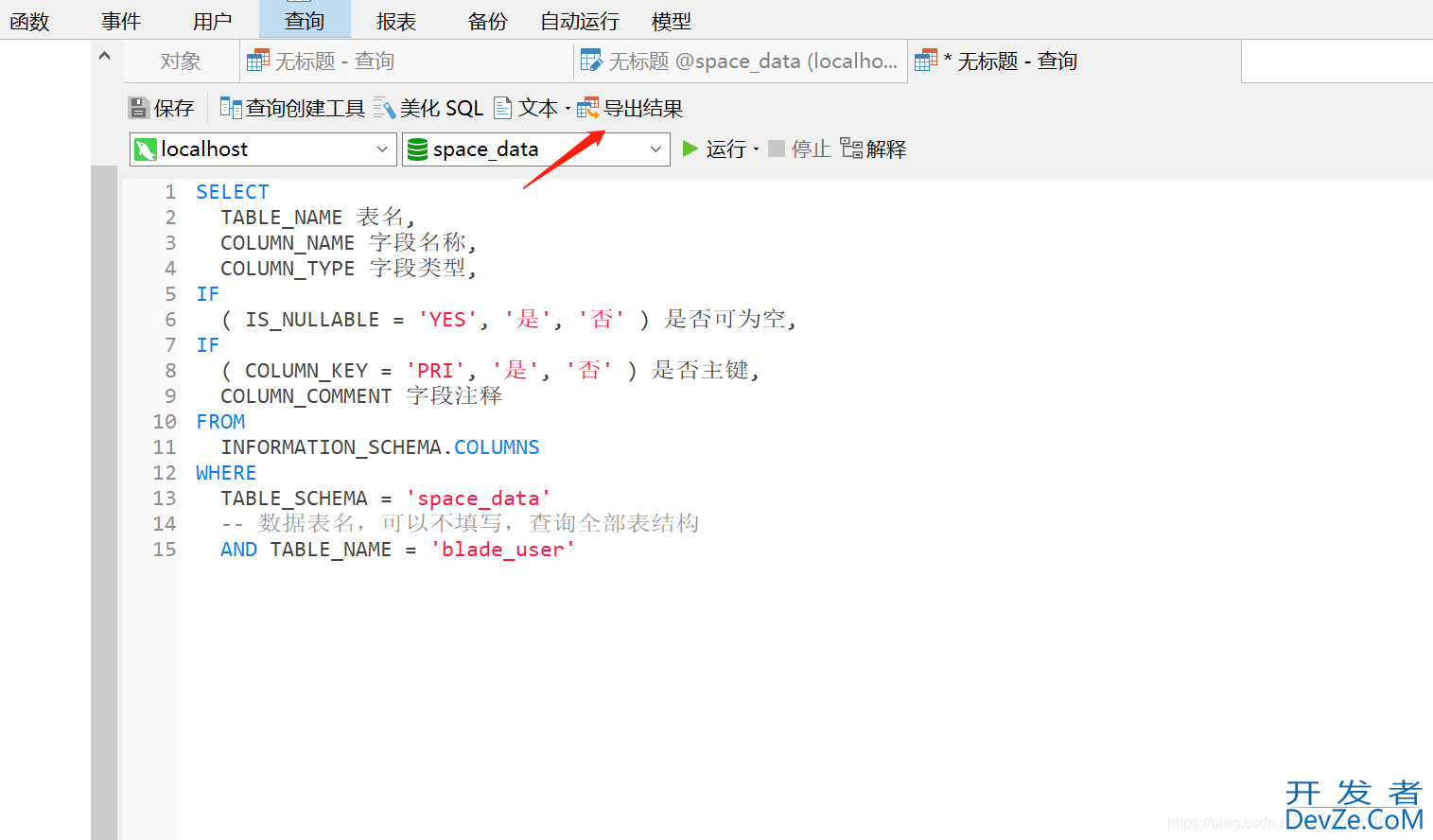Switch to the first 无标题 - 查询 tab
Image resolution: width=1433 pixels, height=840 pixels.
point(407,61)
